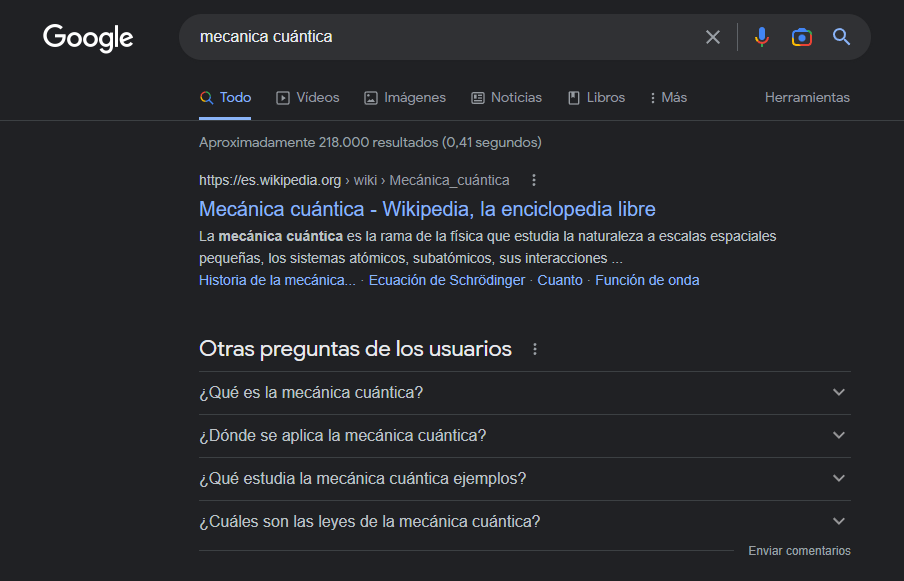Click the es.wikipedia.org URL breadcrumb
The image size is (904, 581).
point(354,180)
